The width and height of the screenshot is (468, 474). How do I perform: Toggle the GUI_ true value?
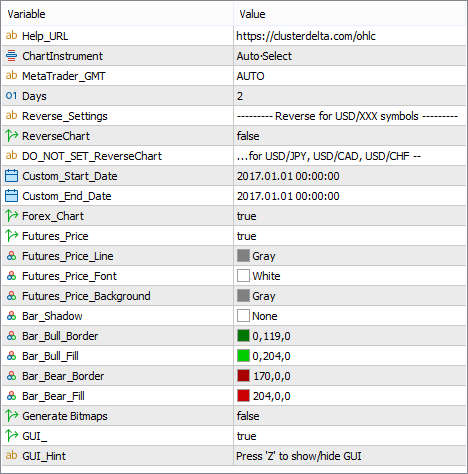[x=350, y=436]
